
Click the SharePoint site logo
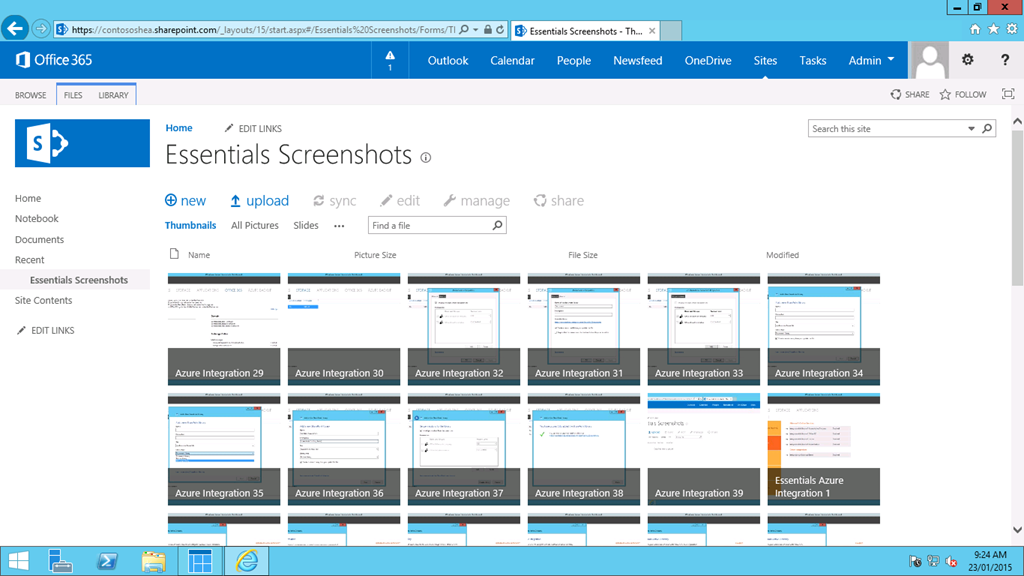(x=69, y=143)
